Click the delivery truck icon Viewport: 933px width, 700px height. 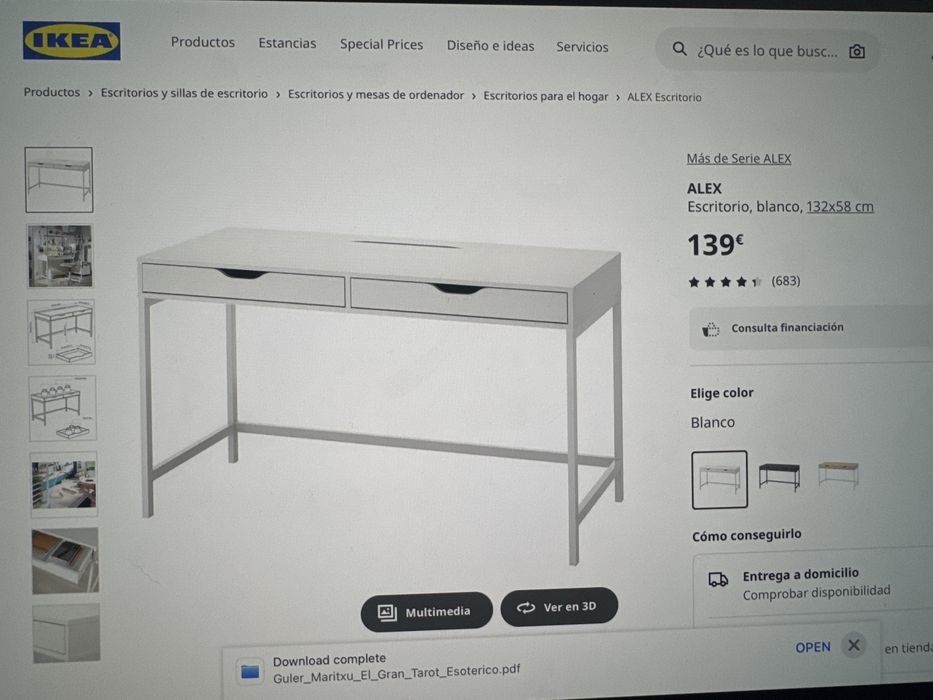(x=718, y=580)
